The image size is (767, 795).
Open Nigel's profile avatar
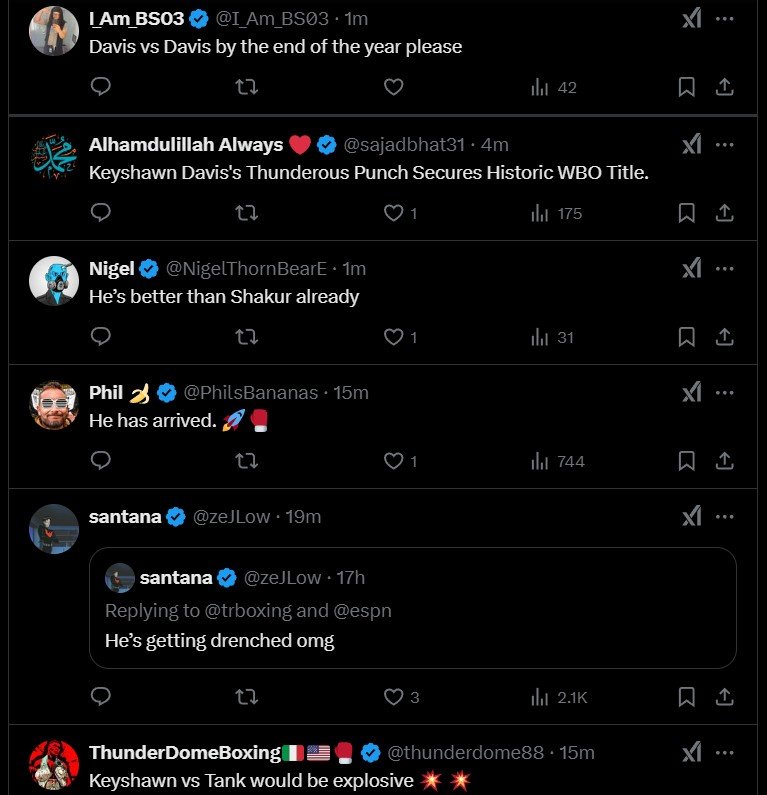(x=54, y=281)
